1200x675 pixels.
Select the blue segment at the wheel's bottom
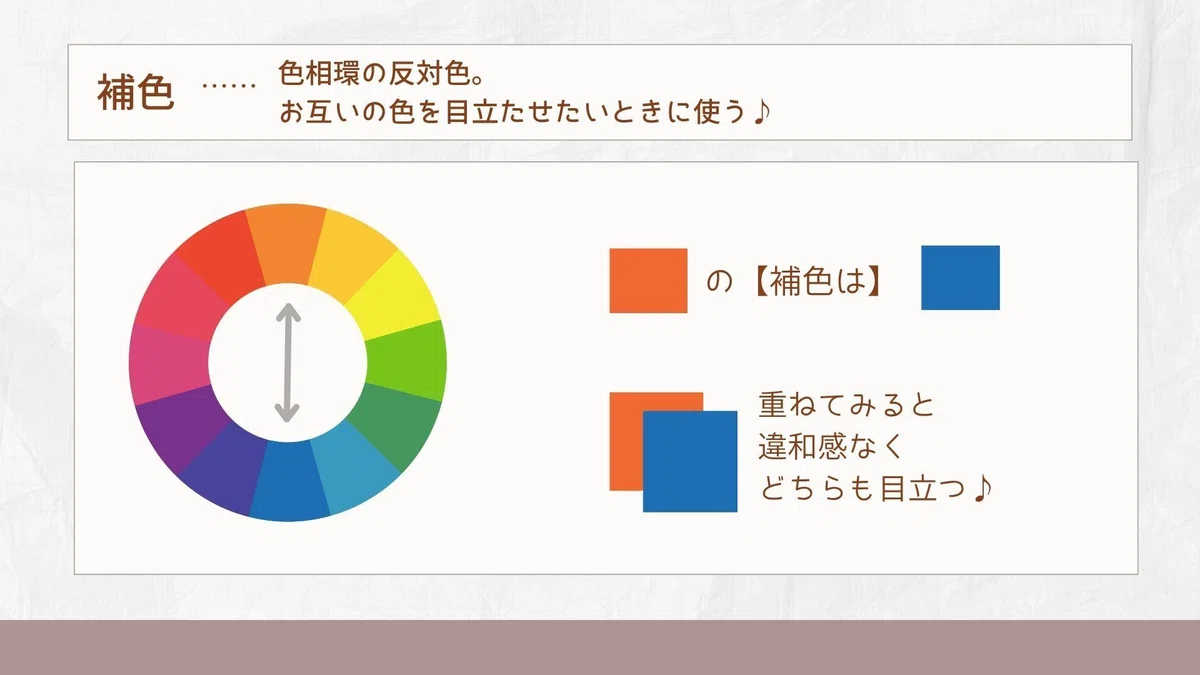pos(290,481)
